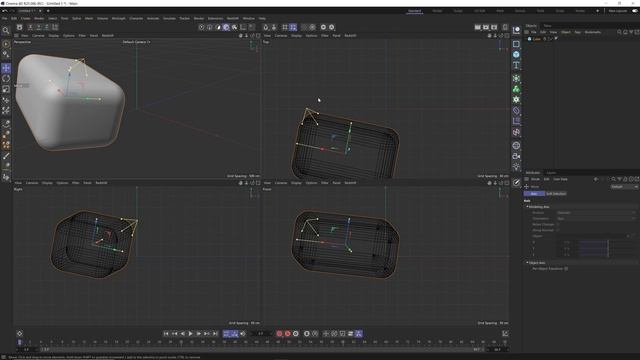
Task: Open the Default dropdown in Attributes
Action: (x=624, y=187)
